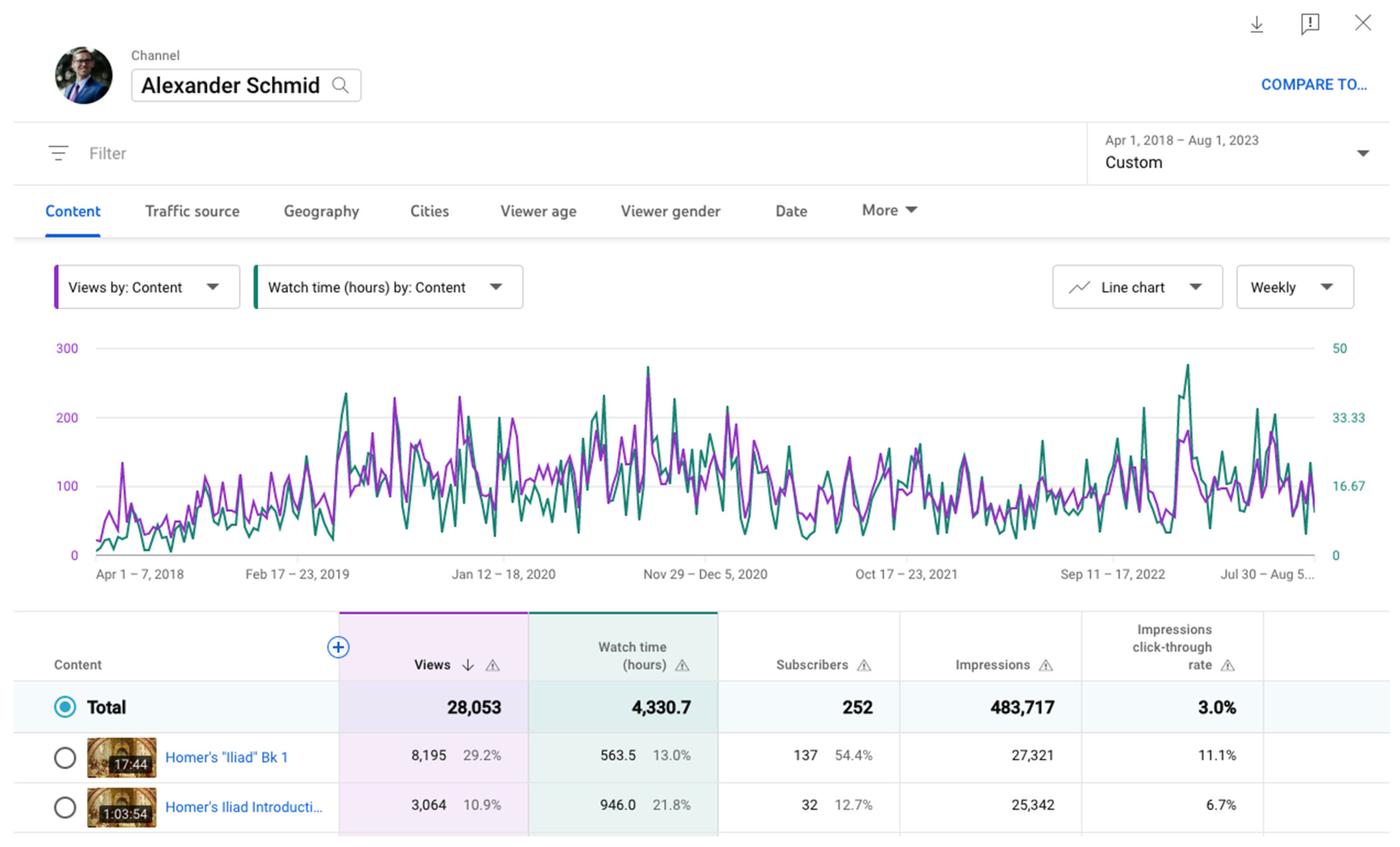This screenshot has width=1400, height=847.
Task: Sort by the Views down arrow
Action: coord(468,665)
